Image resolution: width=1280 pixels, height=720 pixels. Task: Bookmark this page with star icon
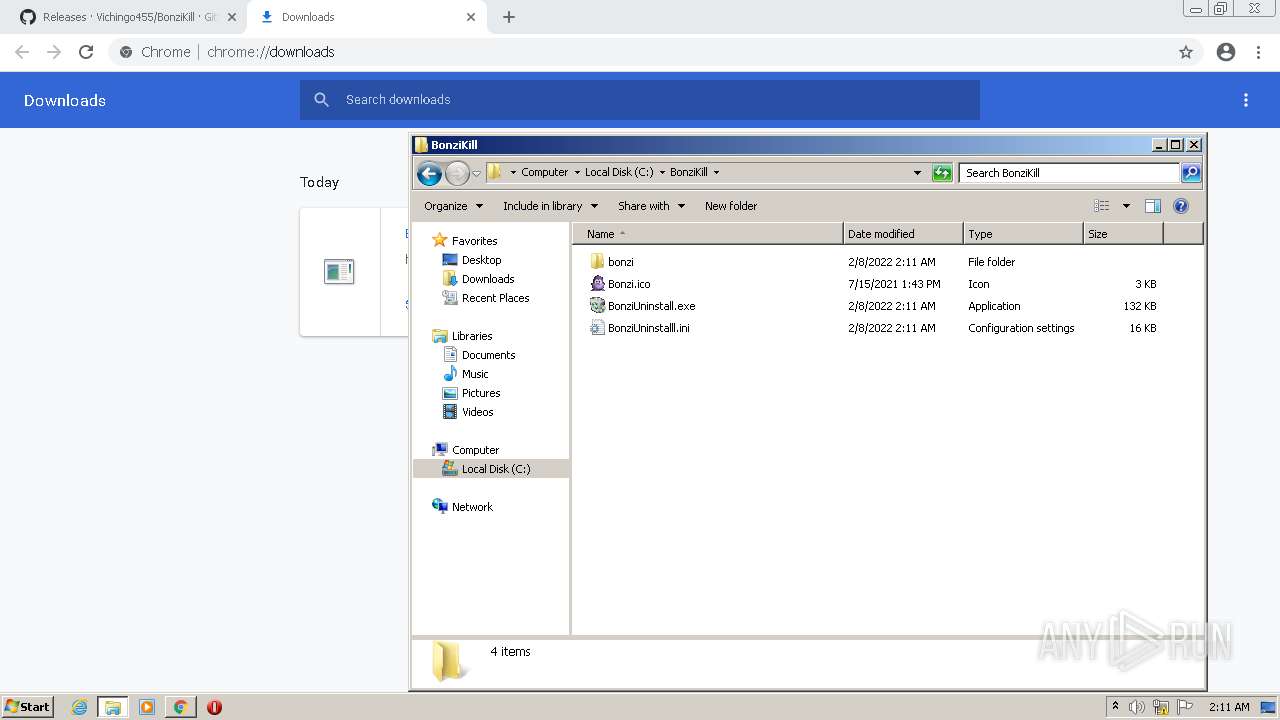tap(1186, 52)
